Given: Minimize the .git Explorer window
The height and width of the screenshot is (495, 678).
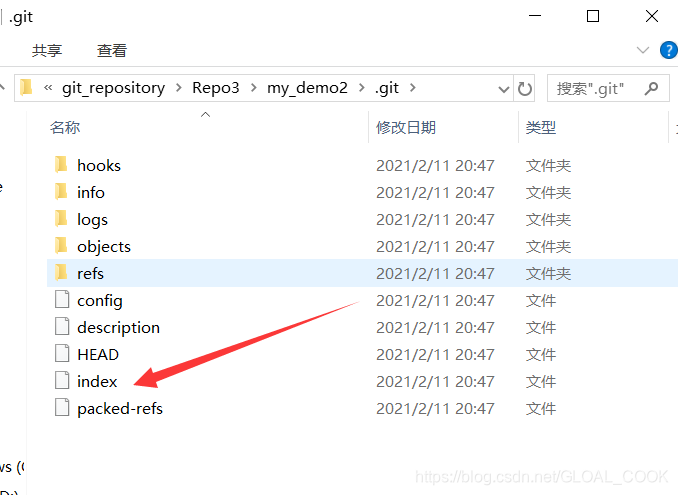Looking at the screenshot, I should click(535, 16).
